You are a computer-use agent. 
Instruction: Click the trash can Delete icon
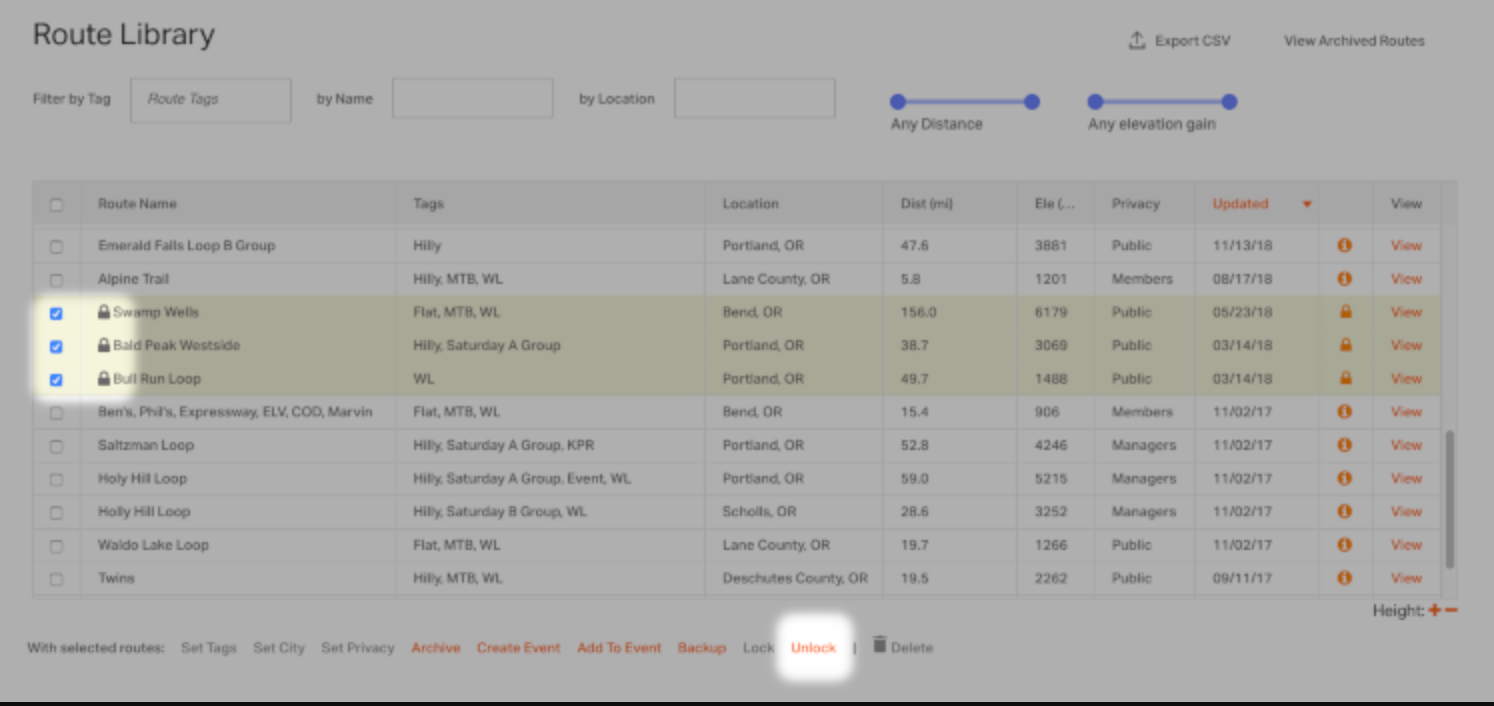pyautogui.click(x=879, y=645)
